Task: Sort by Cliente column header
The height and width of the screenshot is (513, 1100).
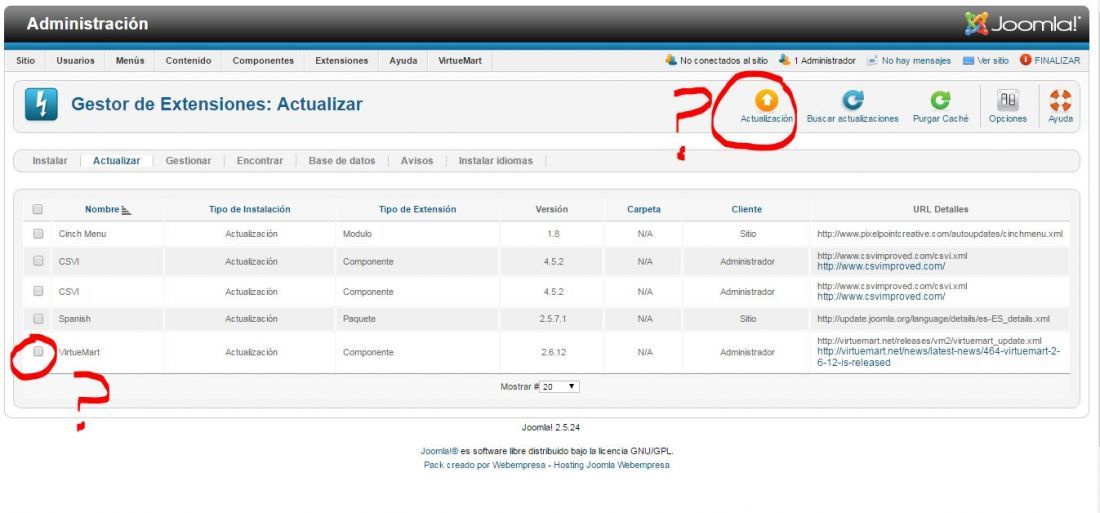Action: [x=747, y=209]
